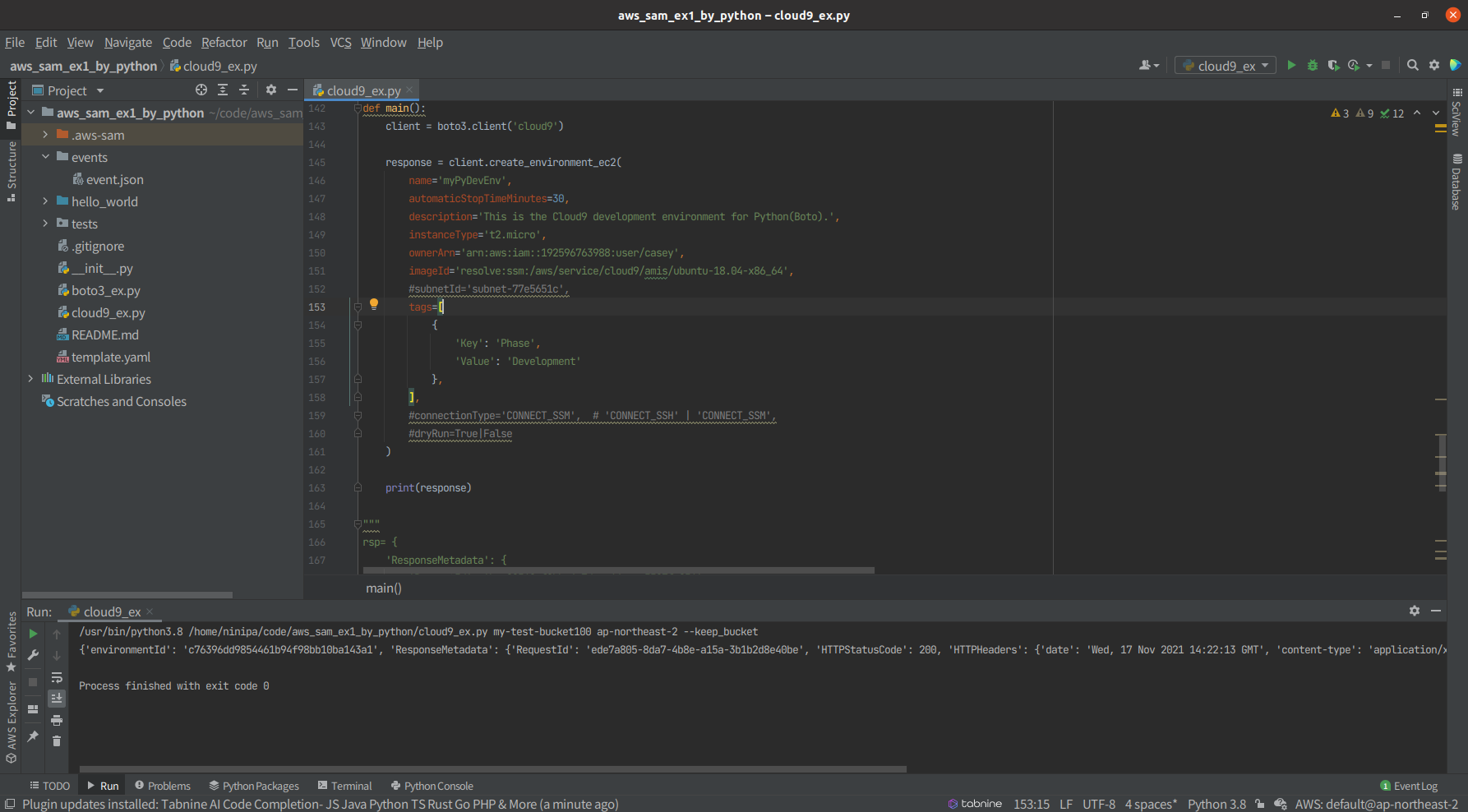
Task: Open the Event Log
Action: (1409, 787)
